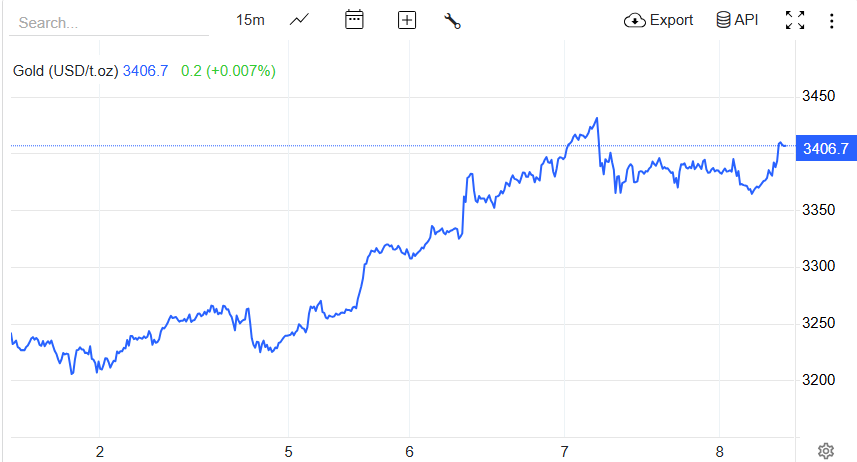Open the 15m interval dropdown
The width and height of the screenshot is (857, 462).
(250, 20)
